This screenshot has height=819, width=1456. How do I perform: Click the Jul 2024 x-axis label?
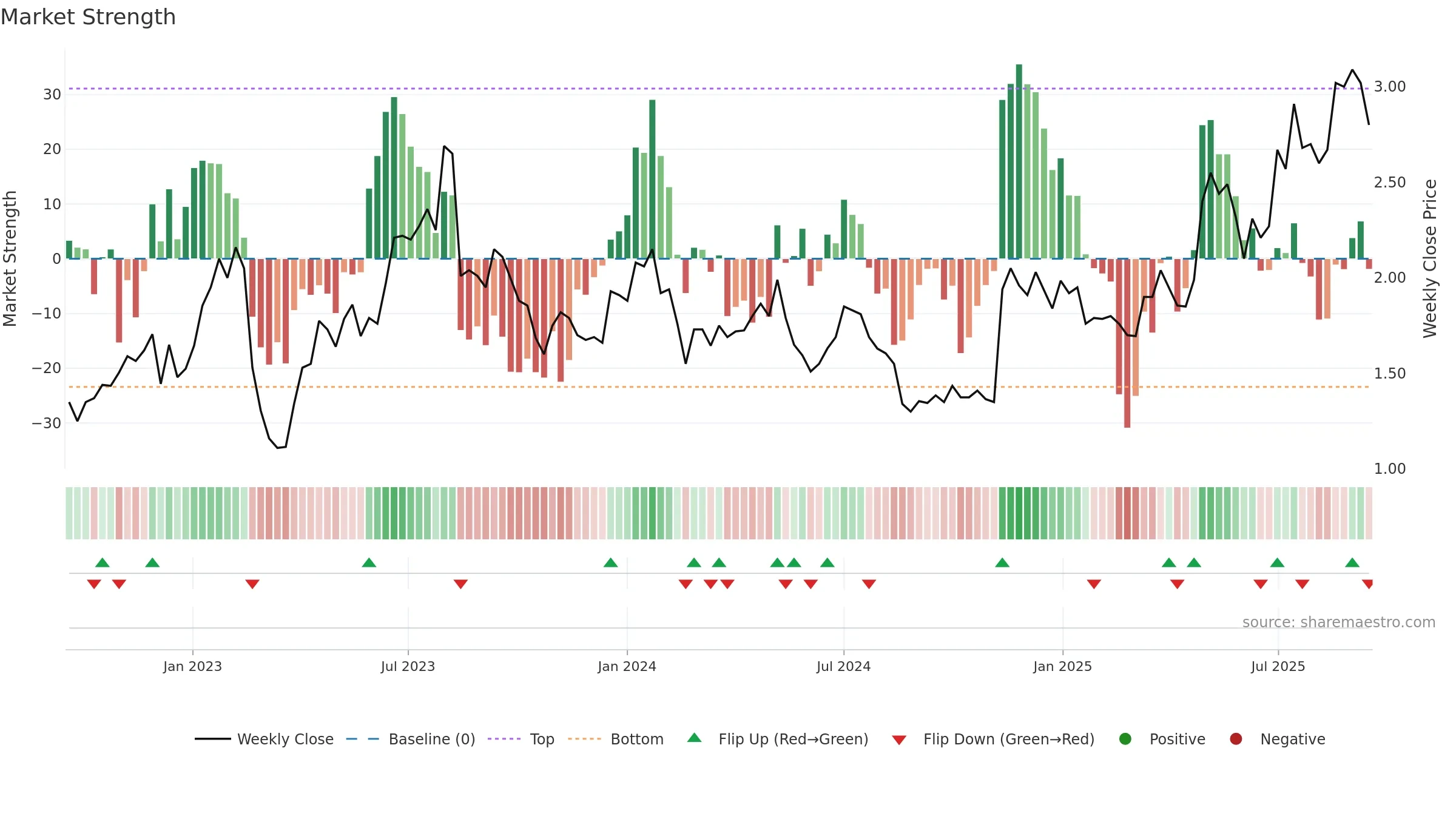point(843,666)
